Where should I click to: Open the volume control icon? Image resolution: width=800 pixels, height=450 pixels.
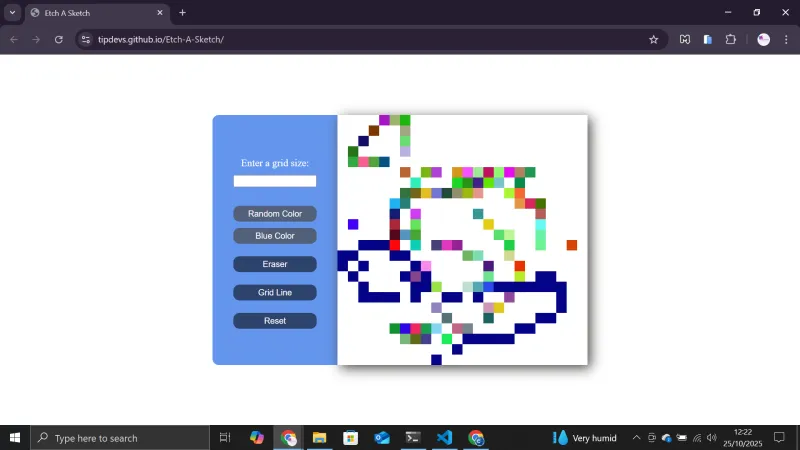712,438
